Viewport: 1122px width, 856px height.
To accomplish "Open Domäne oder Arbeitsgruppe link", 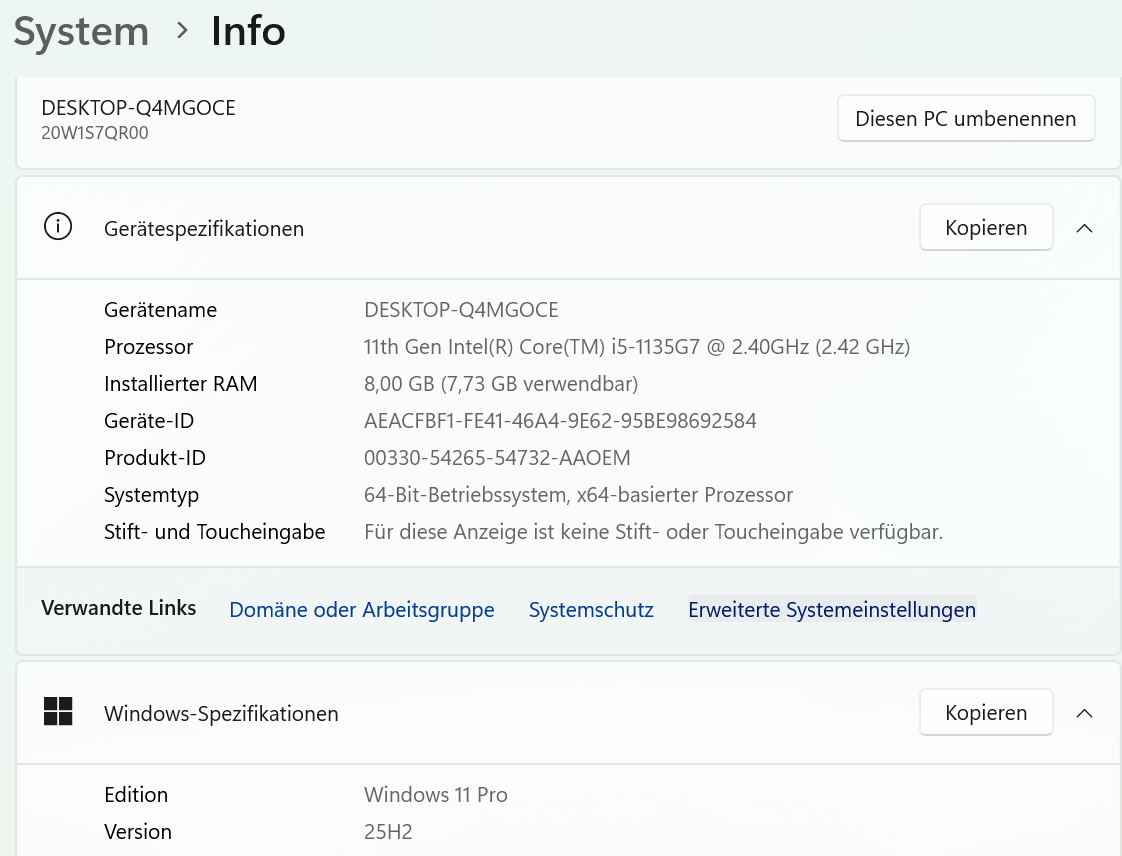I will click(x=361, y=610).
